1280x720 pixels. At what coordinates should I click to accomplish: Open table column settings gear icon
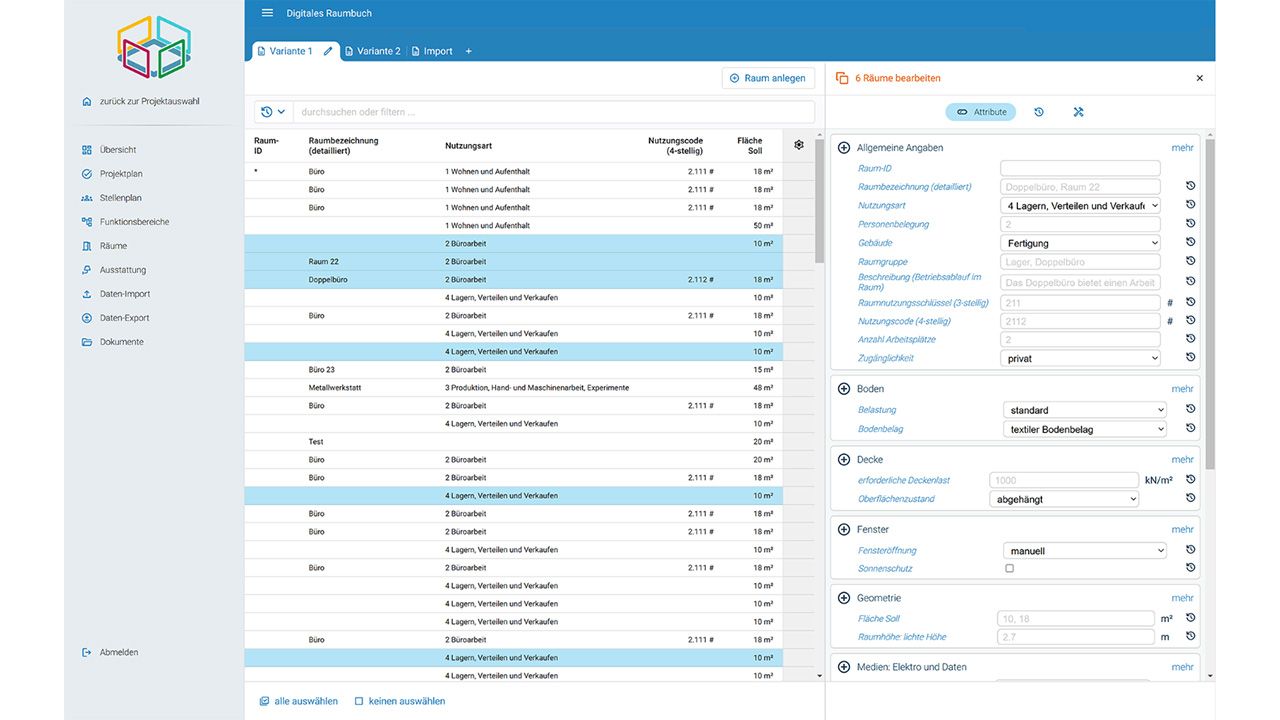[799, 145]
